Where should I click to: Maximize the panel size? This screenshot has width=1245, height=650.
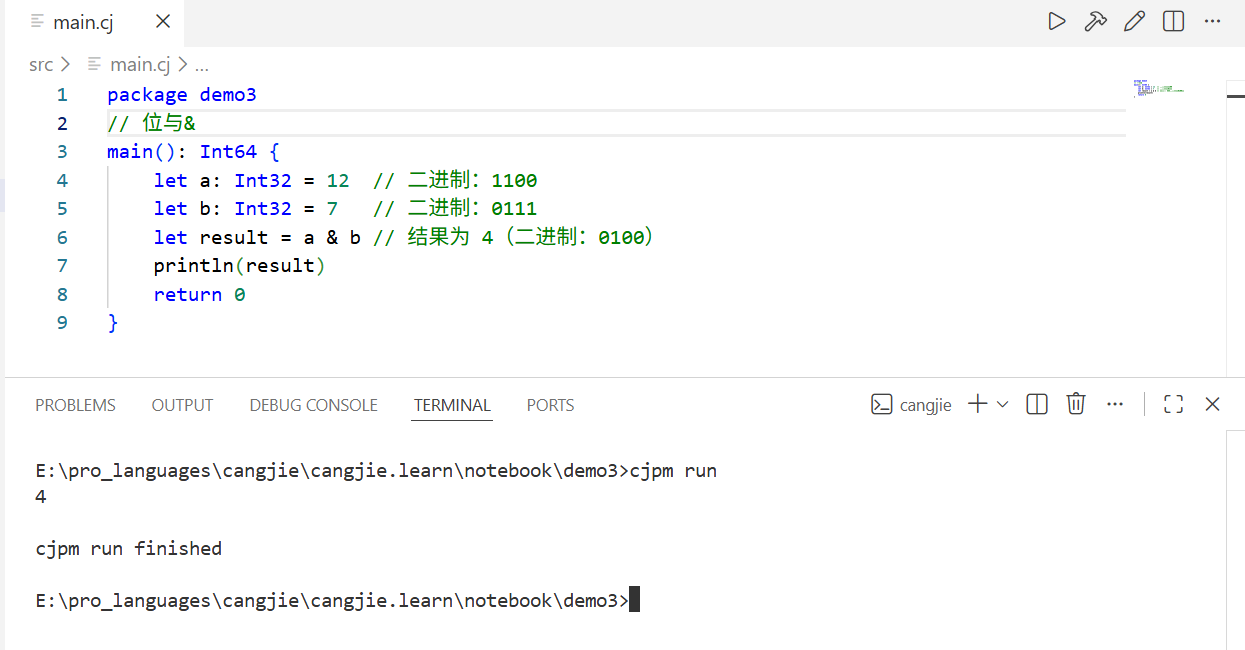coord(1174,404)
